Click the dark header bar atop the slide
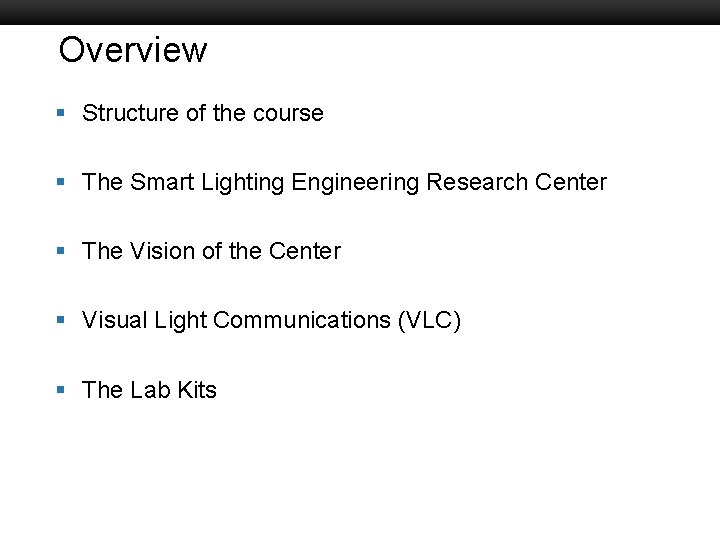This screenshot has width=720, height=540. tap(360, 11)
